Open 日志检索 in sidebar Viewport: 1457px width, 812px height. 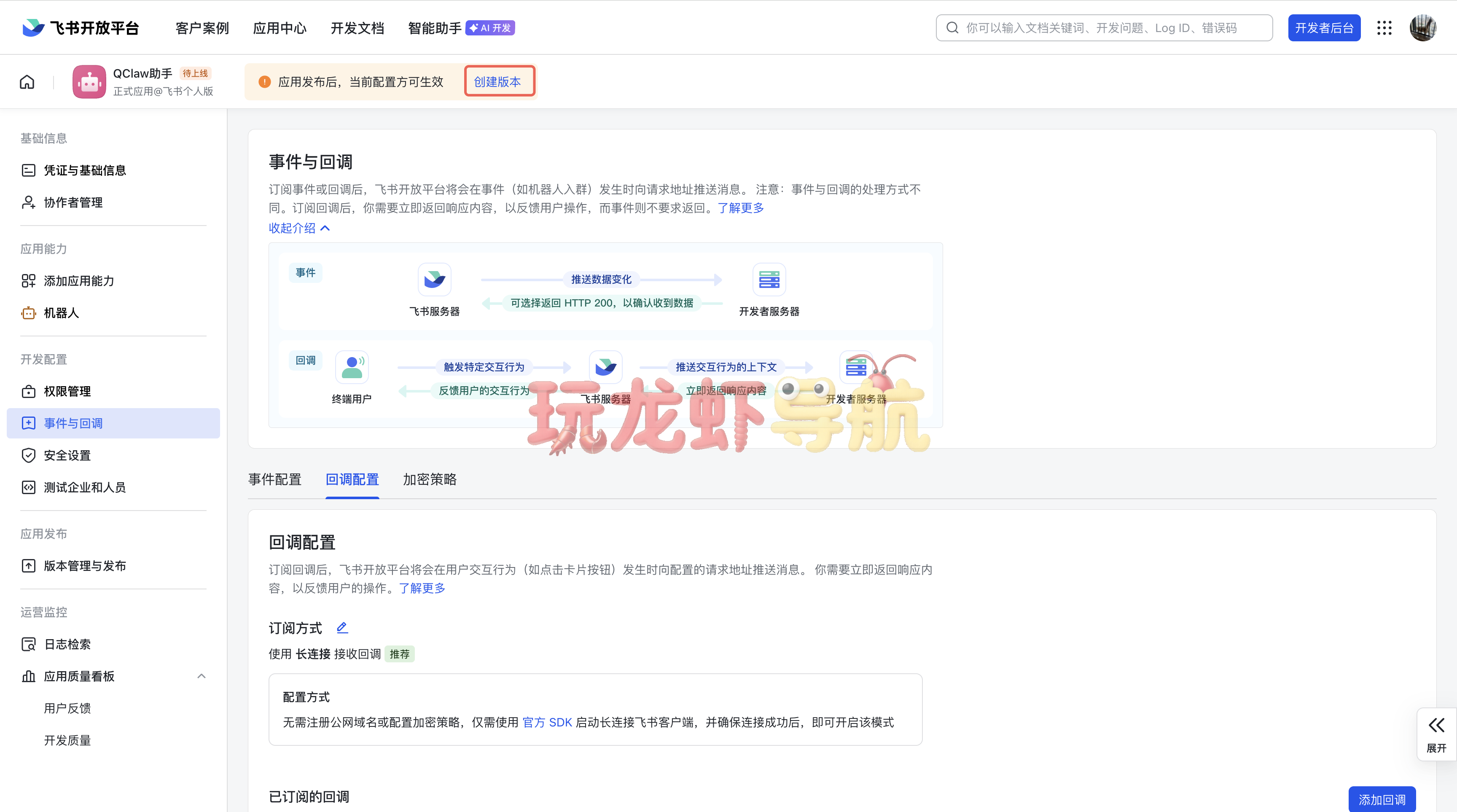point(113,644)
